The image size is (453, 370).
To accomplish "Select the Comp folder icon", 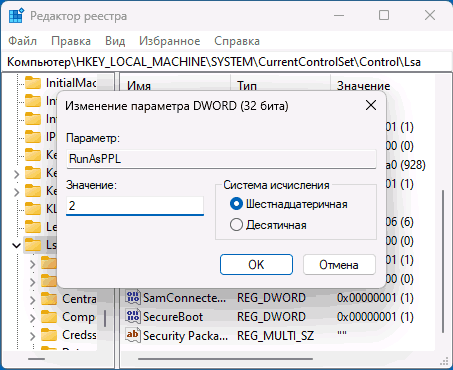I will (x=49, y=317).
